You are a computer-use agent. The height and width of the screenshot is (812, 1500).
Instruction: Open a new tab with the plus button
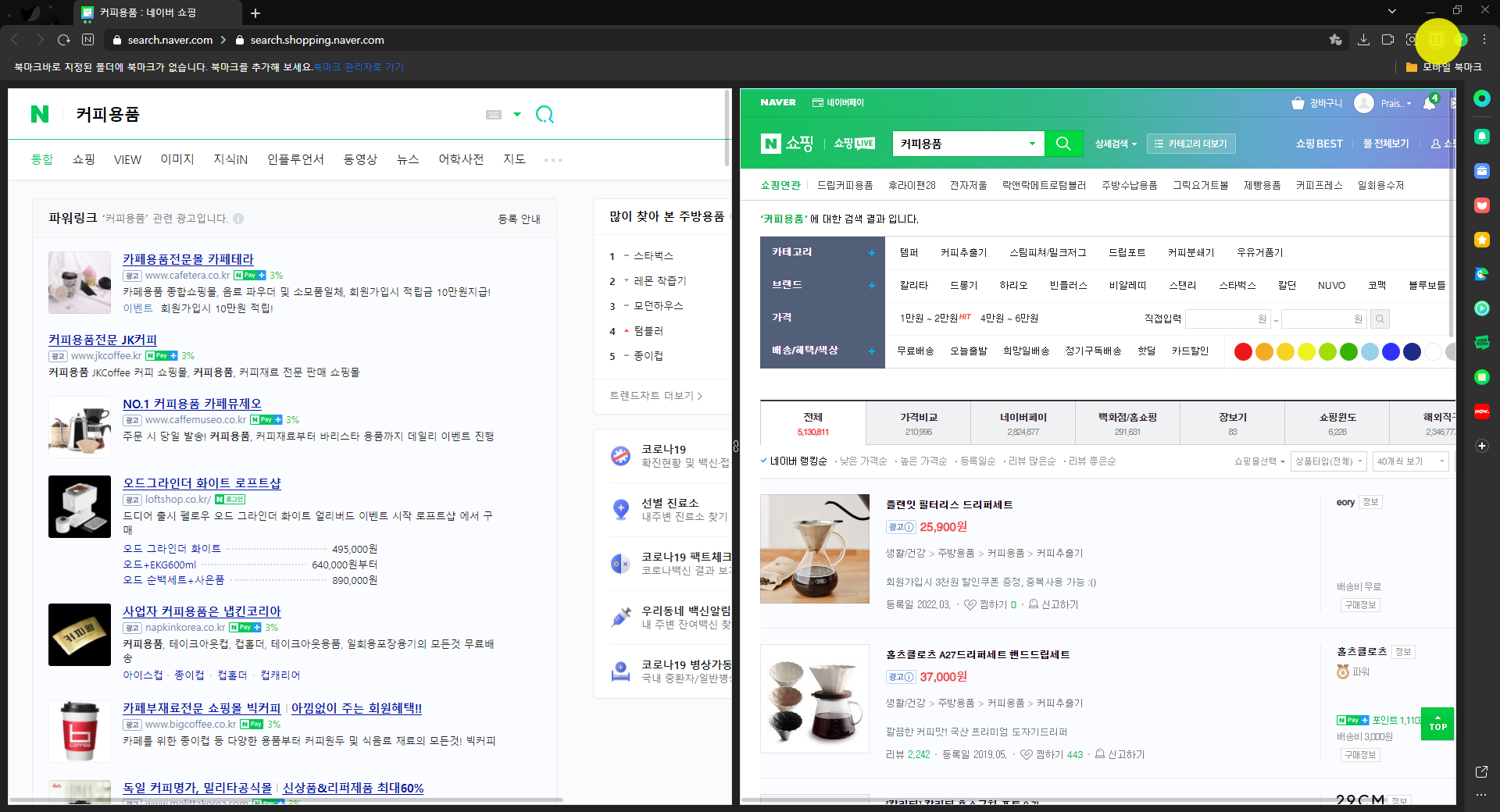click(x=255, y=13)
